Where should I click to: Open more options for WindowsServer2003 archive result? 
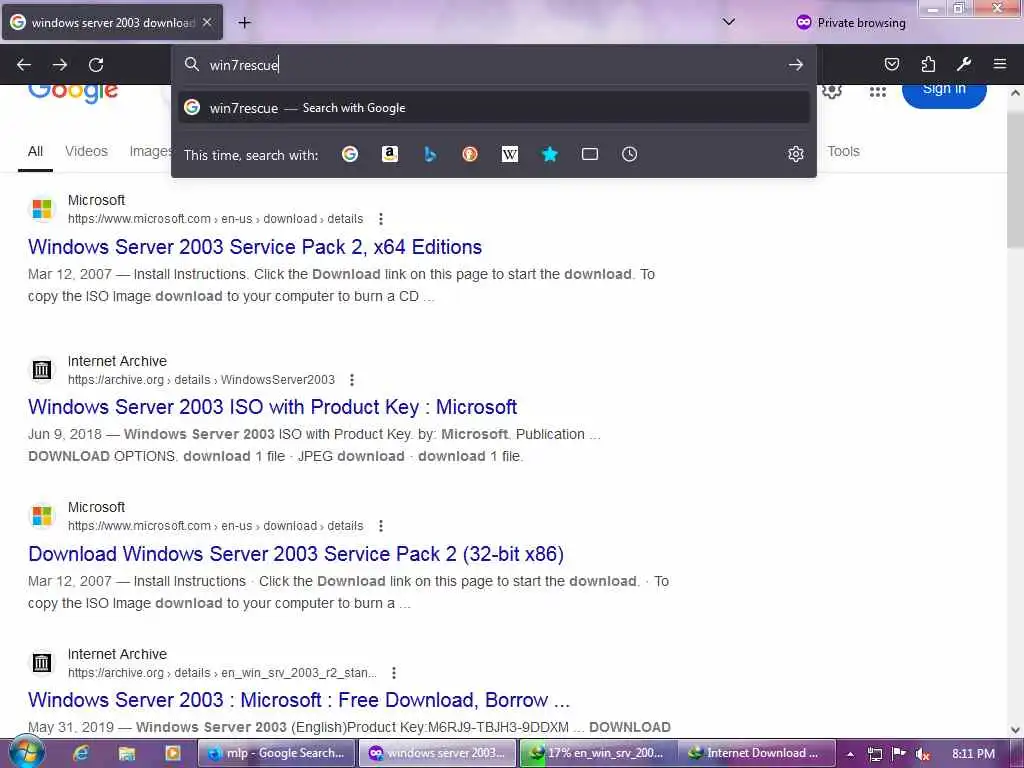(352, 379)
